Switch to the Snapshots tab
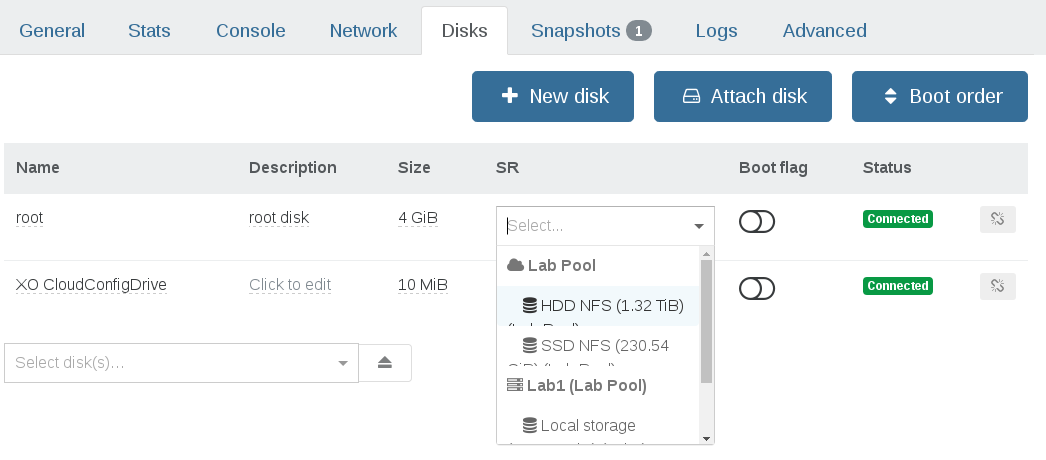 (x=590, y=30)
